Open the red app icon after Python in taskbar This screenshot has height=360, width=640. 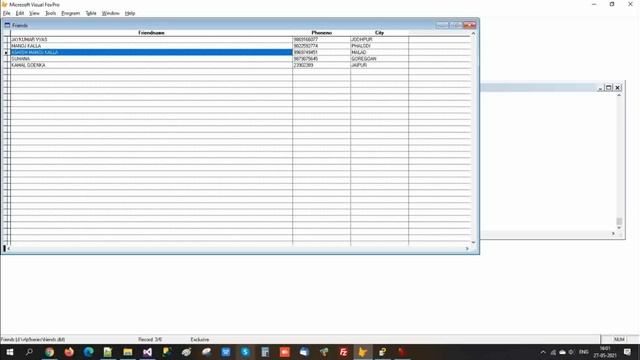coord(402,352)
